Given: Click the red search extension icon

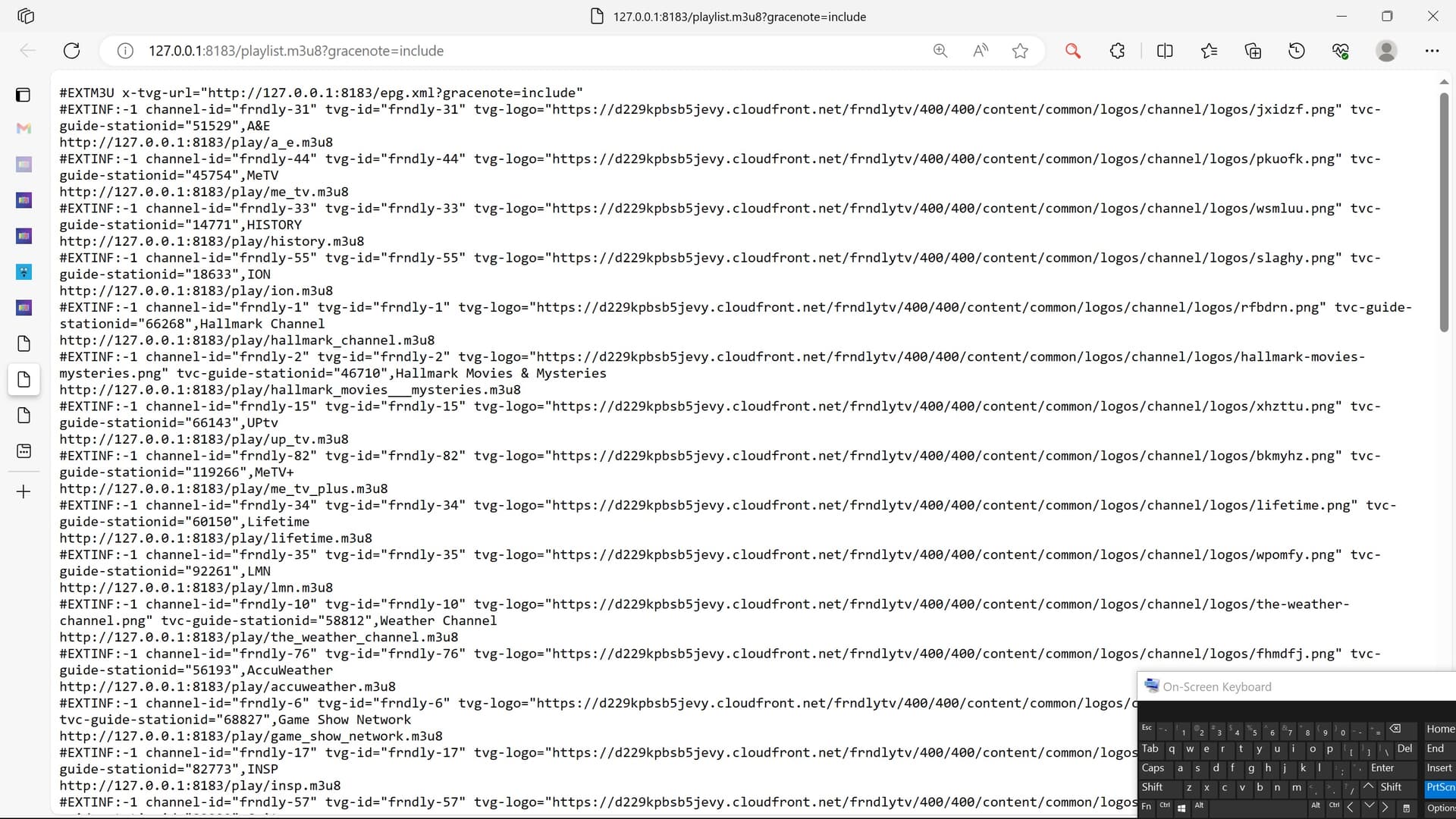Looking at the screenshot, I should coord(1072,51).
